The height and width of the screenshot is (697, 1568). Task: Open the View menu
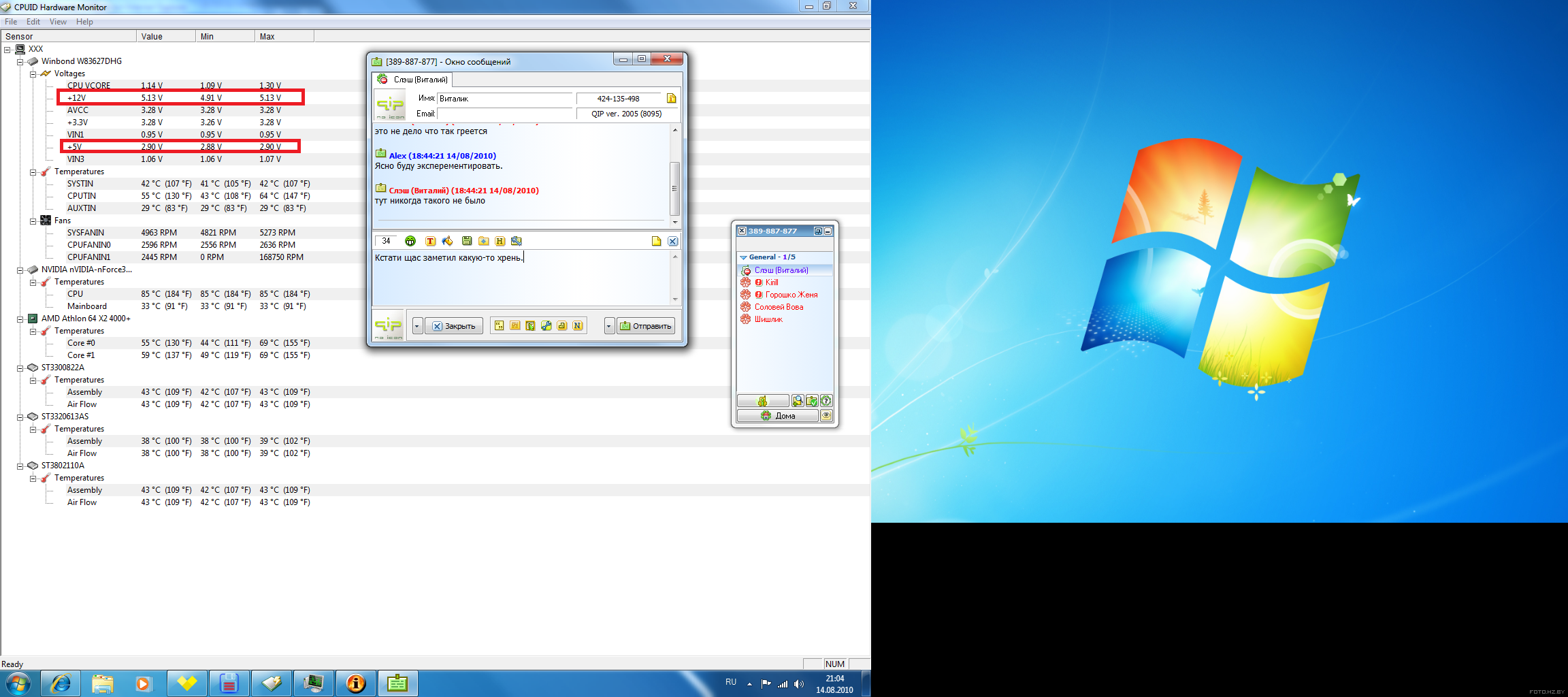pyautogui.click(x=58, y=22)
